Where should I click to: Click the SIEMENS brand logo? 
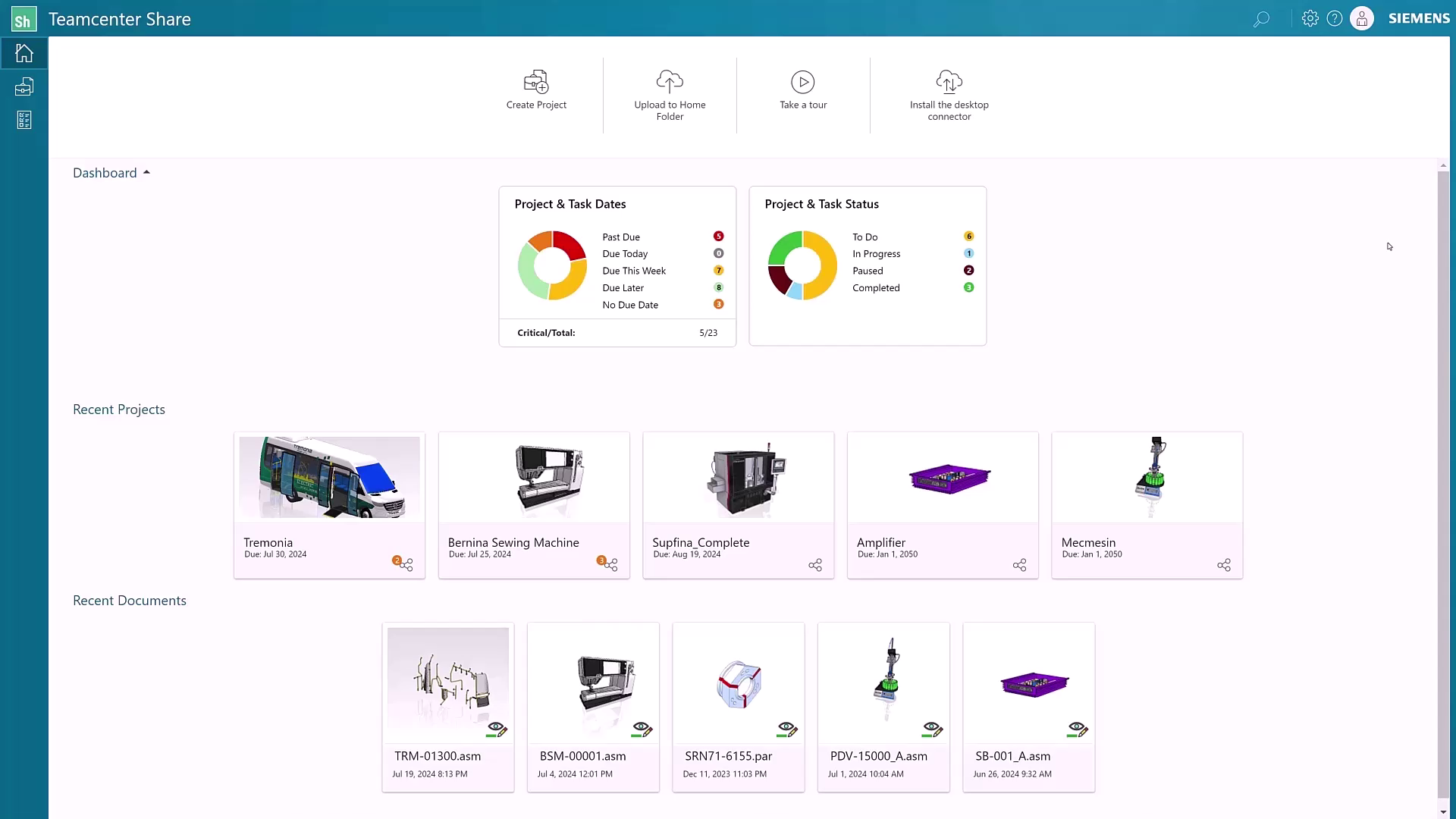tap(1419, 18)
